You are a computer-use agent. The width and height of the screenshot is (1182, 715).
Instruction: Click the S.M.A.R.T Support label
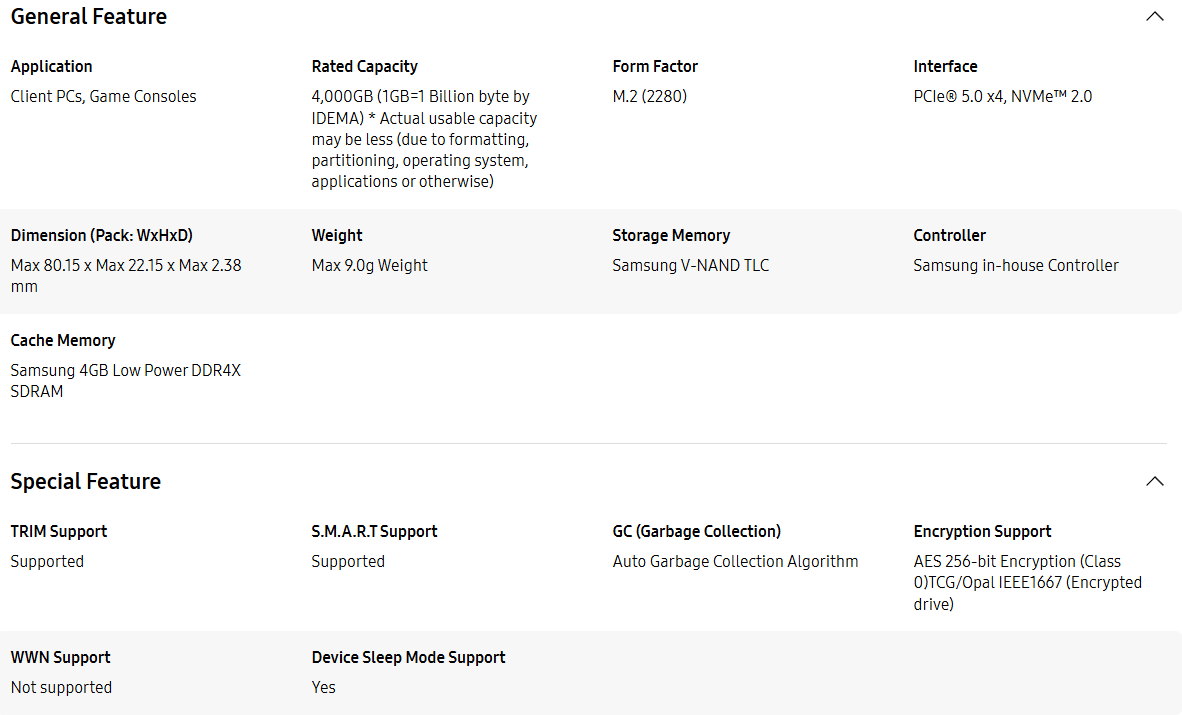pyautogui.click(x=374, y=531)
